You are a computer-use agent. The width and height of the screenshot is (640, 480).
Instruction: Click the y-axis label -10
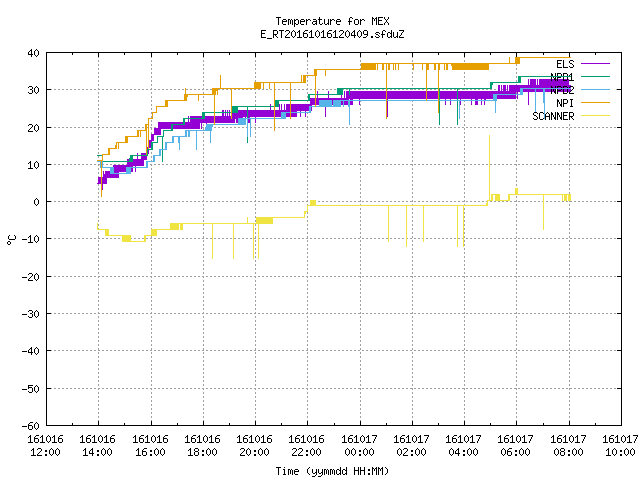[31, 239]
